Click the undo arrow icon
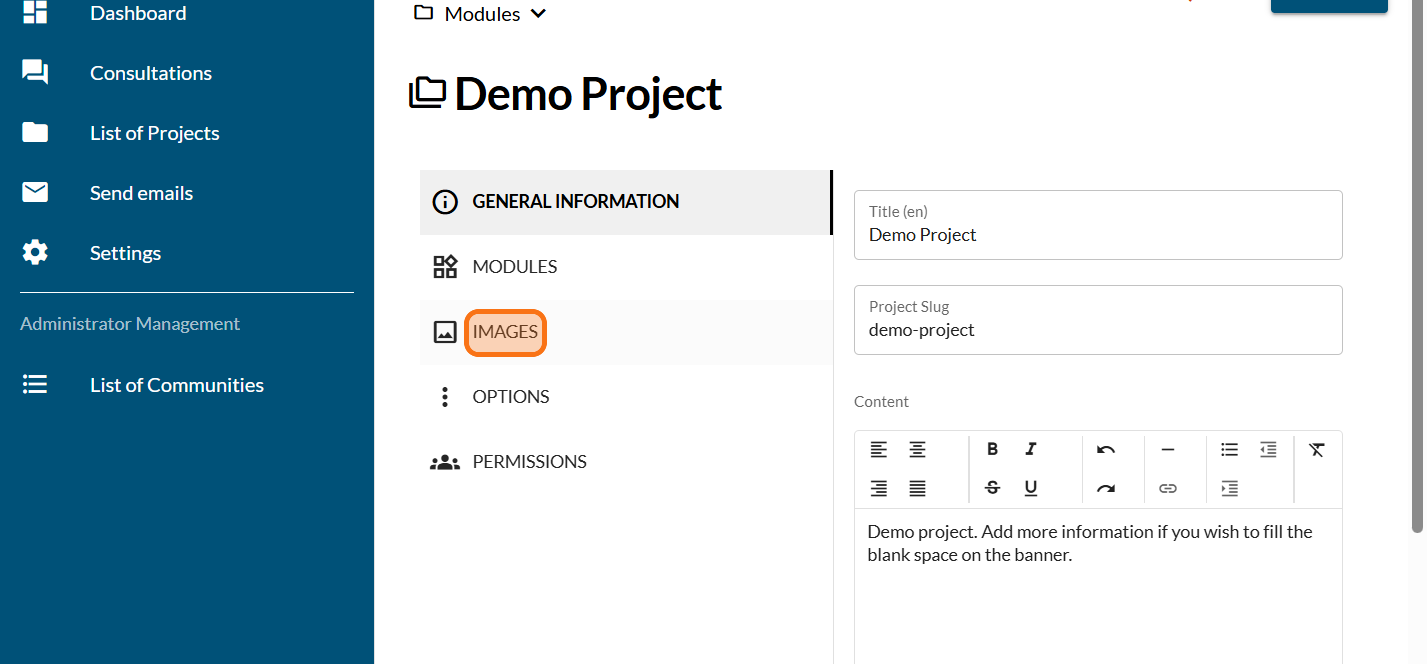 (x=1105, y=450)
